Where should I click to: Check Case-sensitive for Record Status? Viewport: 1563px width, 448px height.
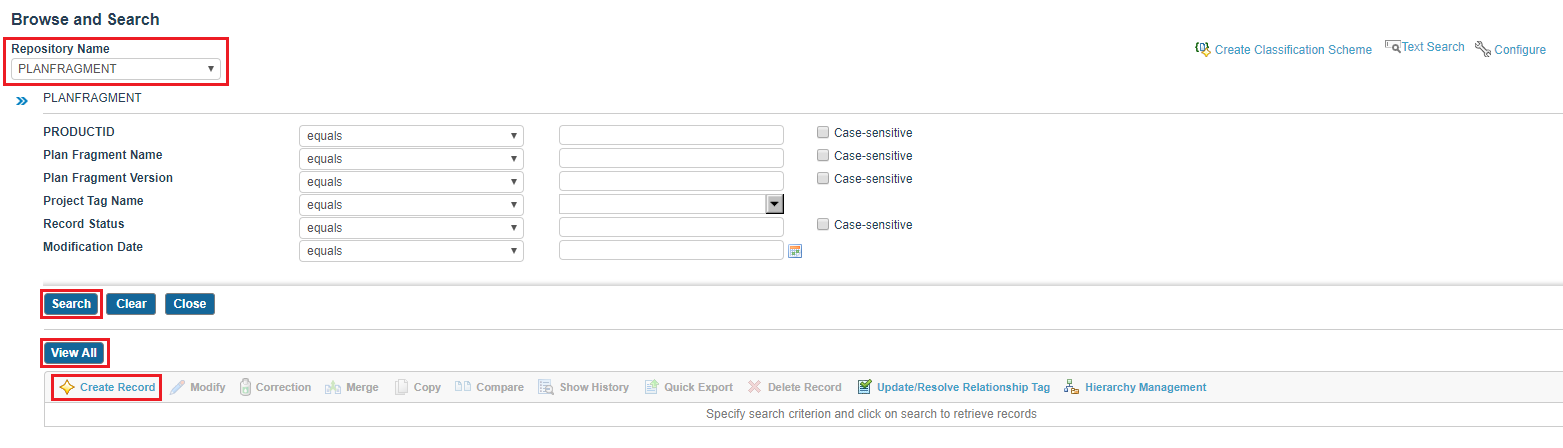coord(823,224)
